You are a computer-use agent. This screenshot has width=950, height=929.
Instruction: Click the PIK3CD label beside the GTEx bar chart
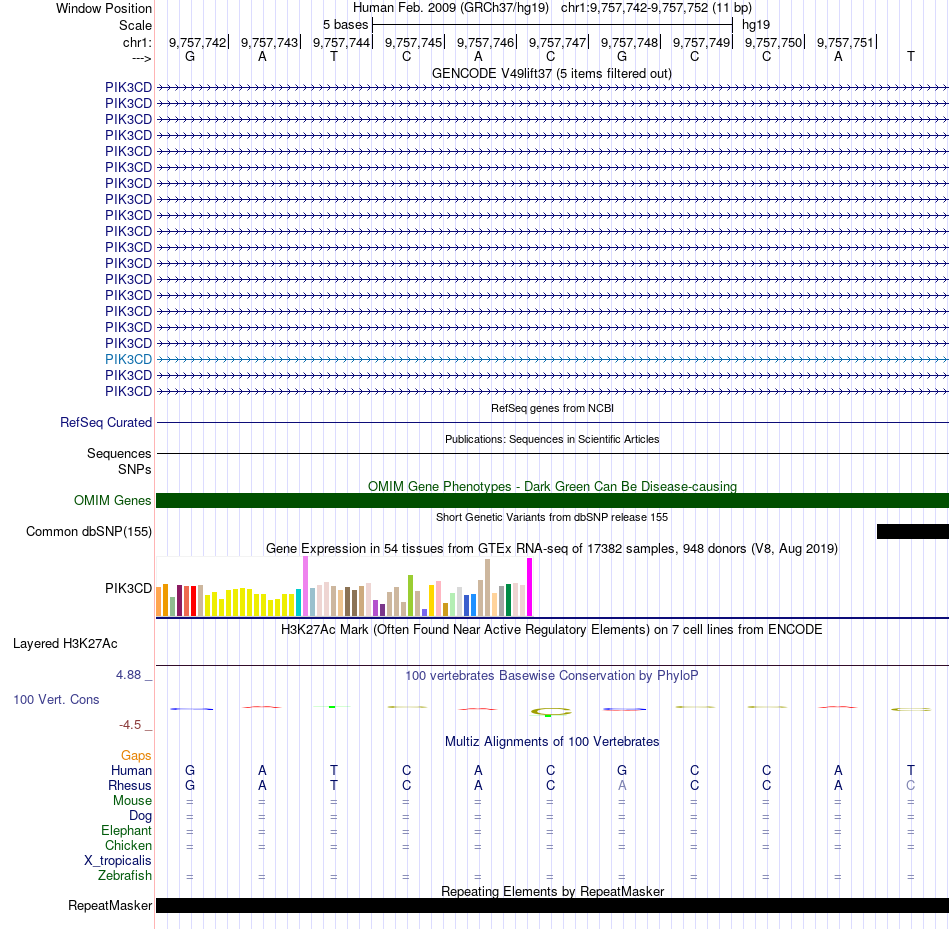coord(128,588)
